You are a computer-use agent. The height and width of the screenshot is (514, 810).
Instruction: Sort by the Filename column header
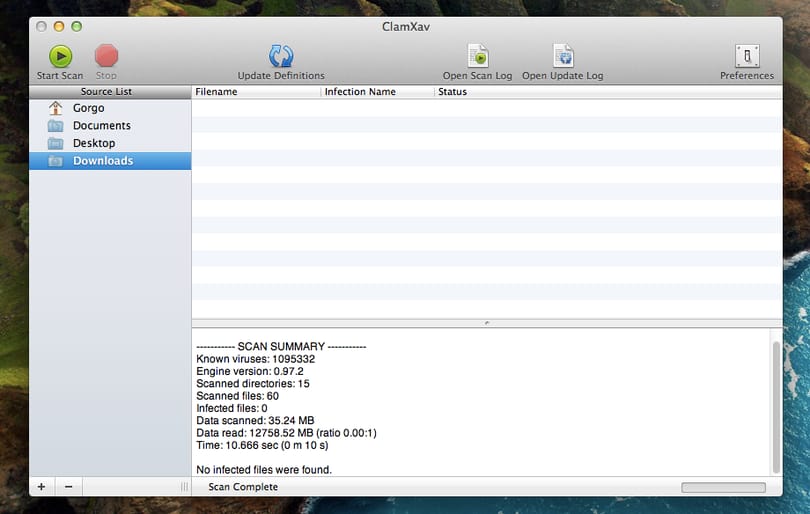[256, 91]
